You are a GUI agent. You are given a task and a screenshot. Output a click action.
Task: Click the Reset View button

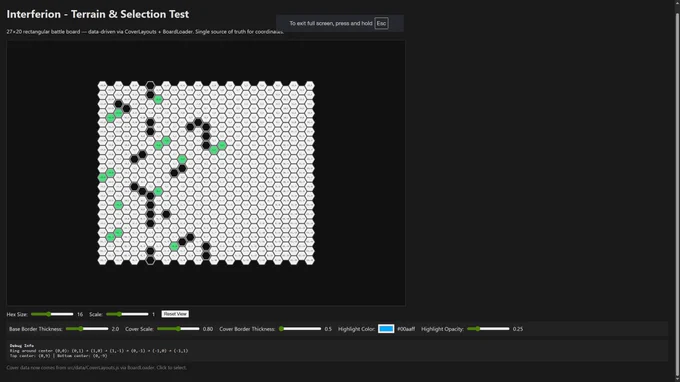click(175, 314)
